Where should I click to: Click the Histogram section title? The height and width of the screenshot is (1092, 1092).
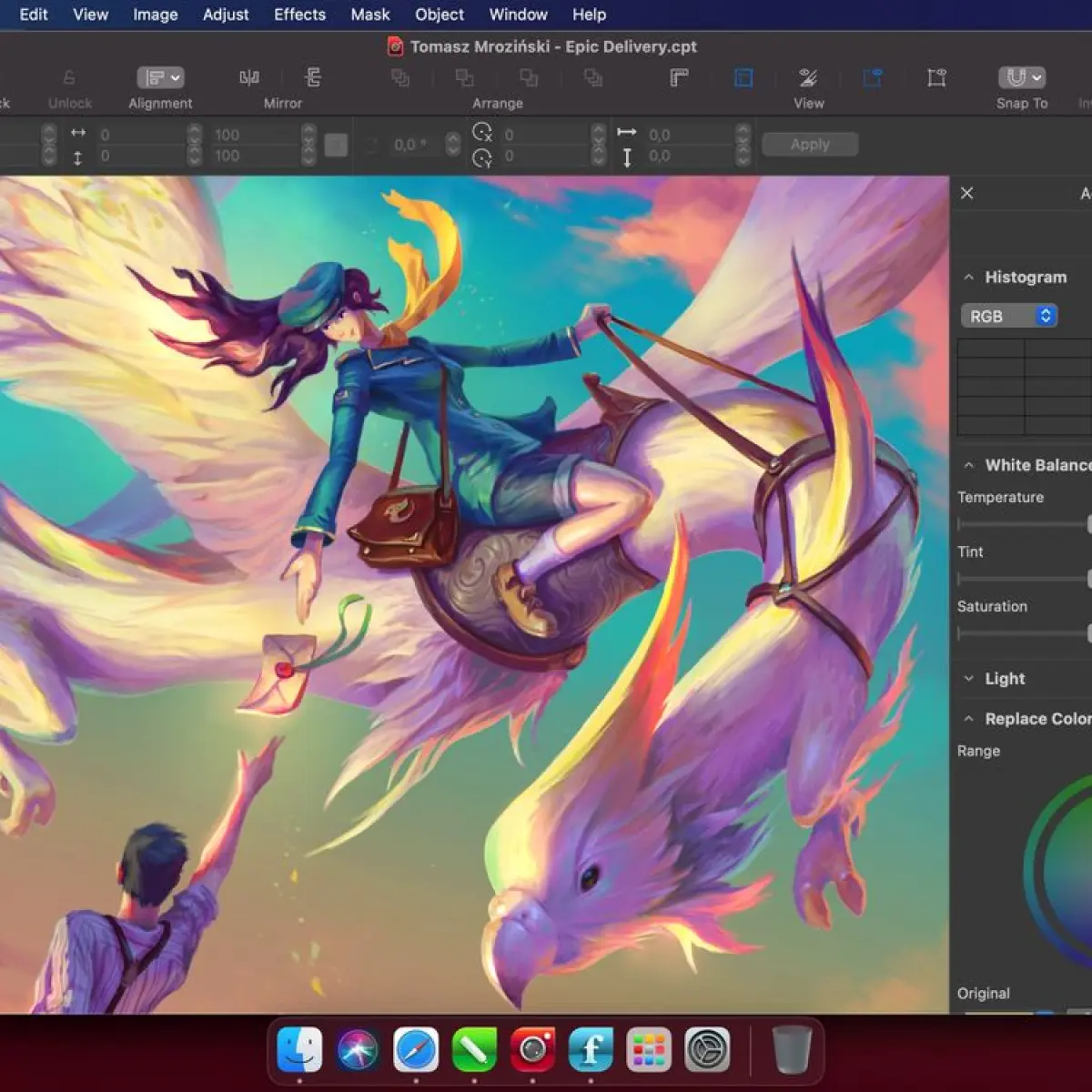click(1026, 277)
